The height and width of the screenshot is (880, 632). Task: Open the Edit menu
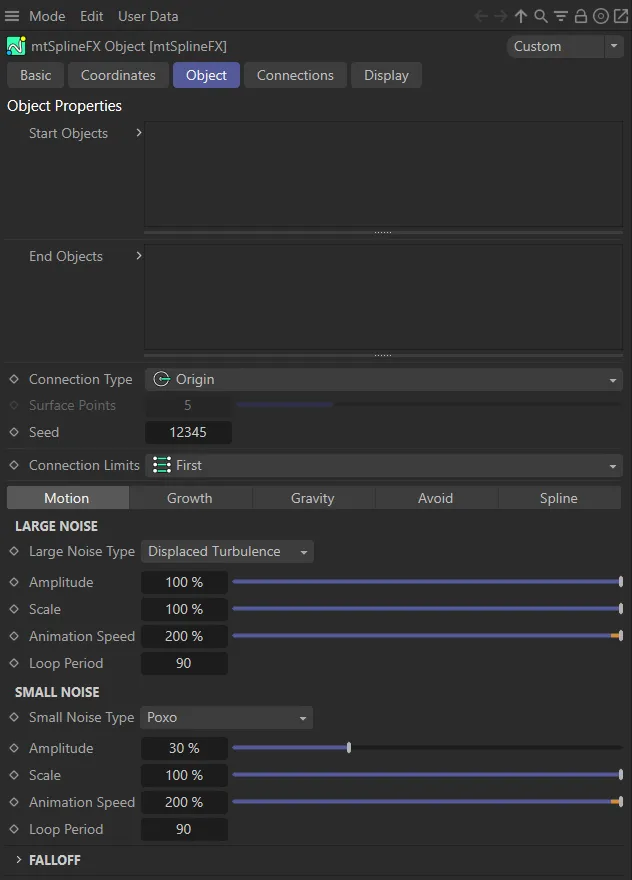[x=91, y=16]
